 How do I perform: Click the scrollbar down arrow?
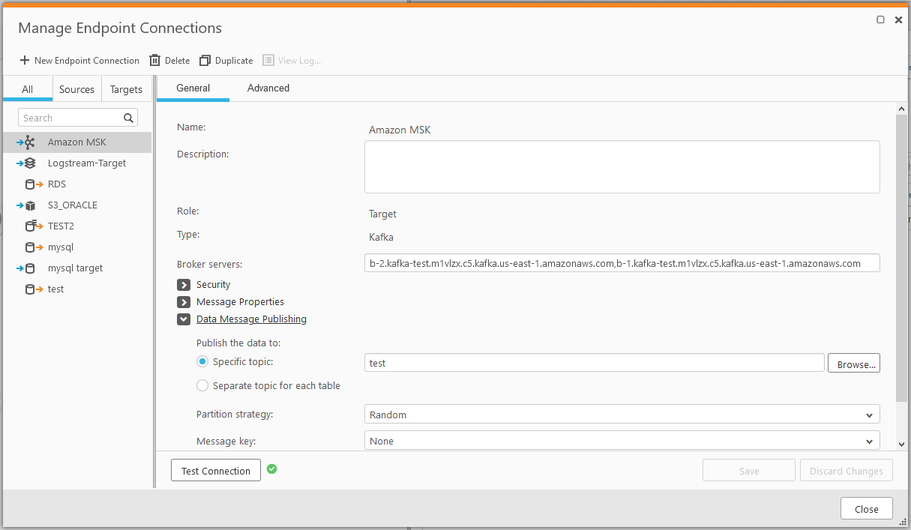coord(901,444)
